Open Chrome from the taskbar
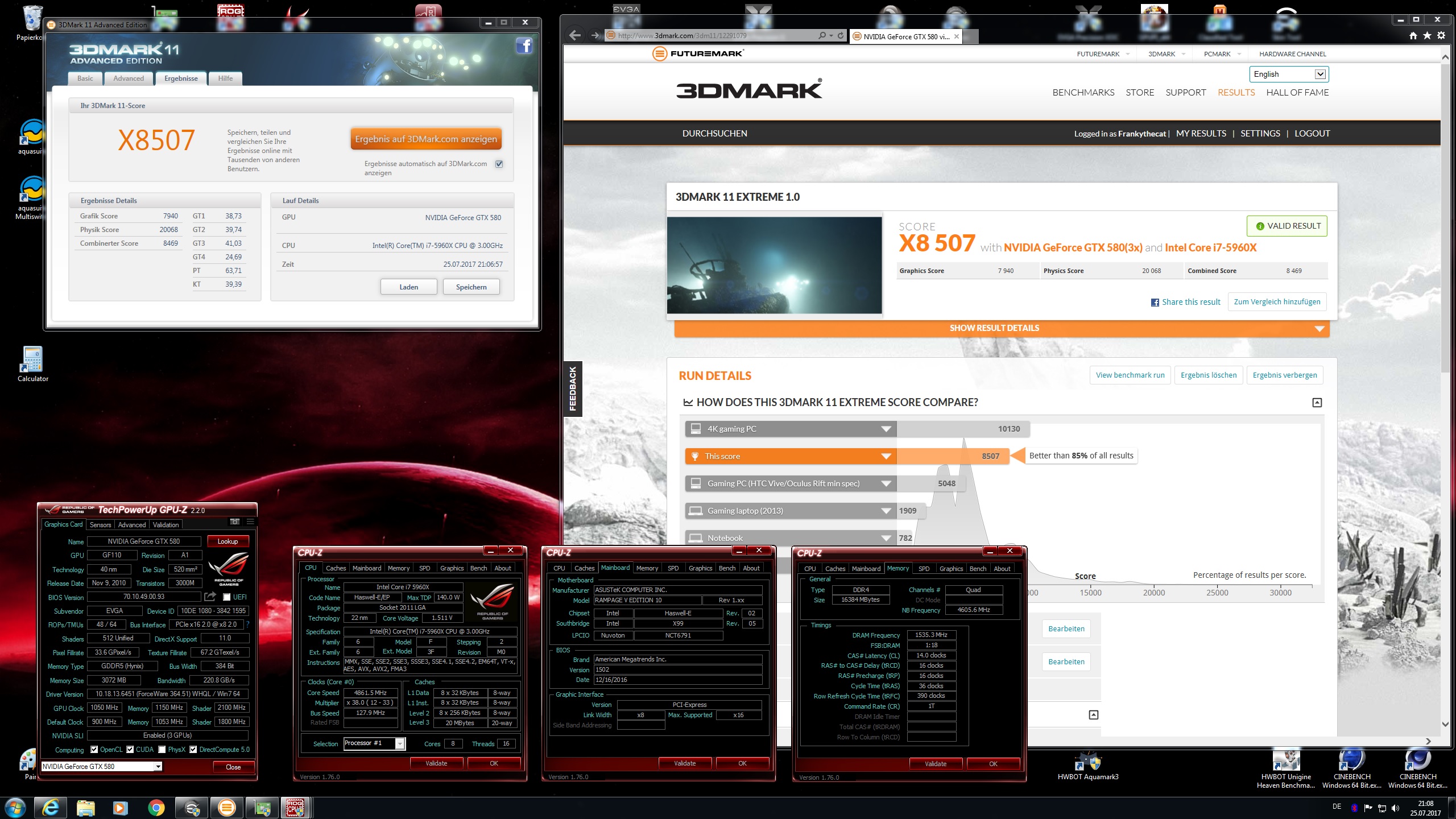The image size is (1456, 819). (x=156, y=808)
